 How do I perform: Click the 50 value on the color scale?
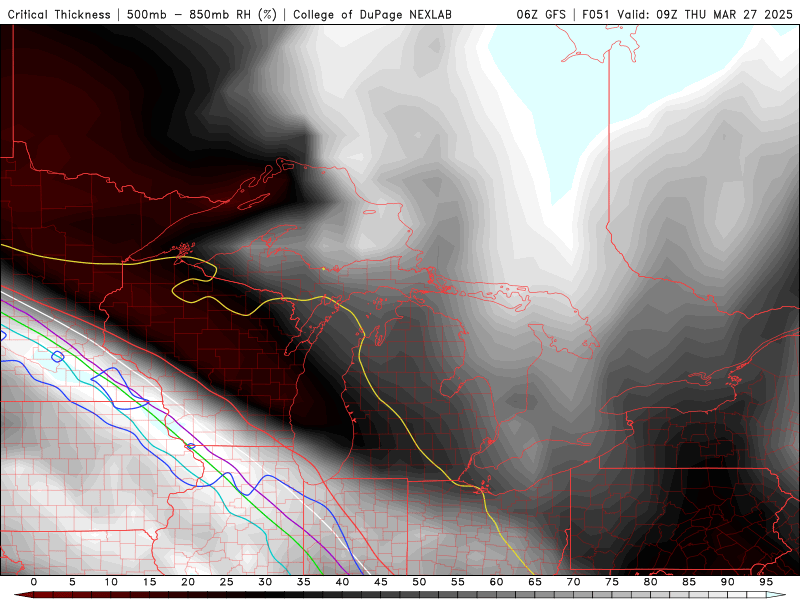tap(419, 582)
